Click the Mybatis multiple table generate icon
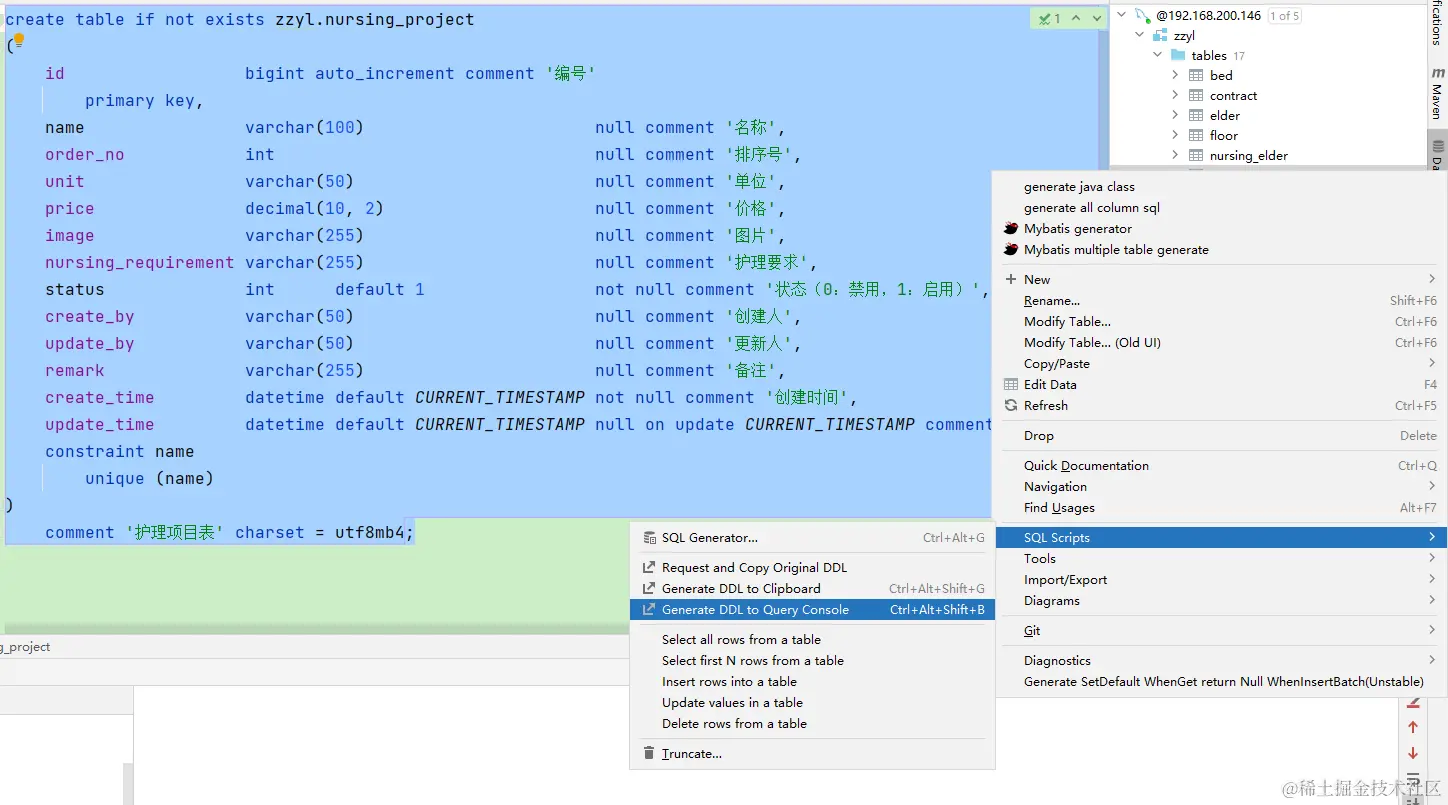This screenshot has width=1448, height=805. (x=1011, y=250)
